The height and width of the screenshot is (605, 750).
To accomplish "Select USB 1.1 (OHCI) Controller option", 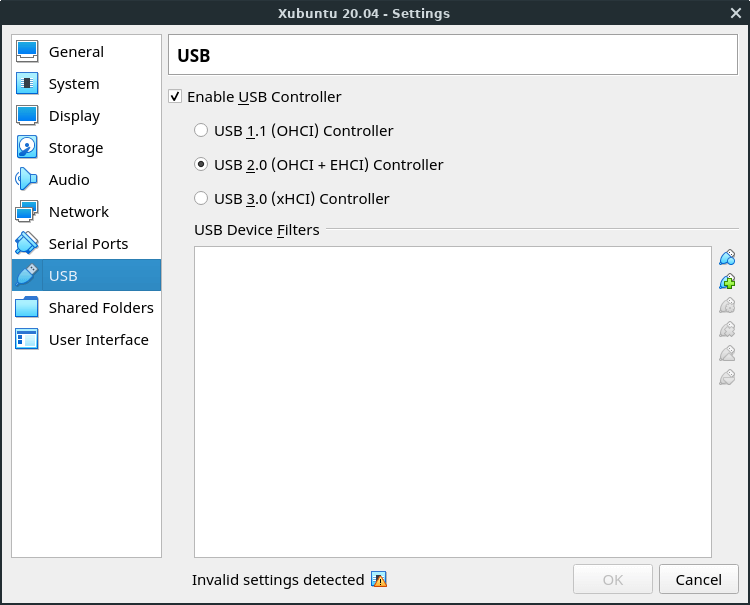I will pos(201,131).
